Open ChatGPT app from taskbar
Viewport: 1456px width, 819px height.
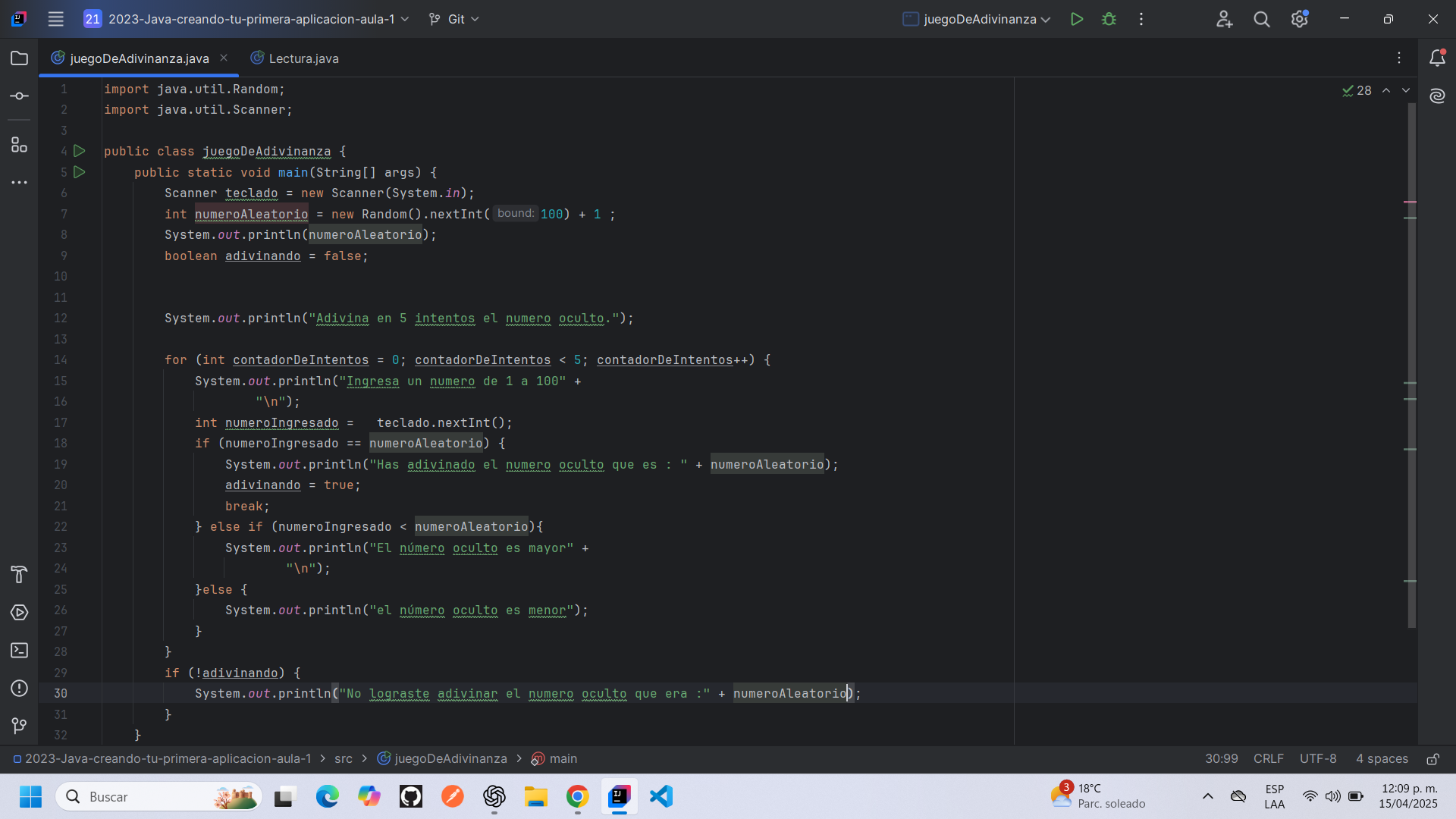coord(494,796)
